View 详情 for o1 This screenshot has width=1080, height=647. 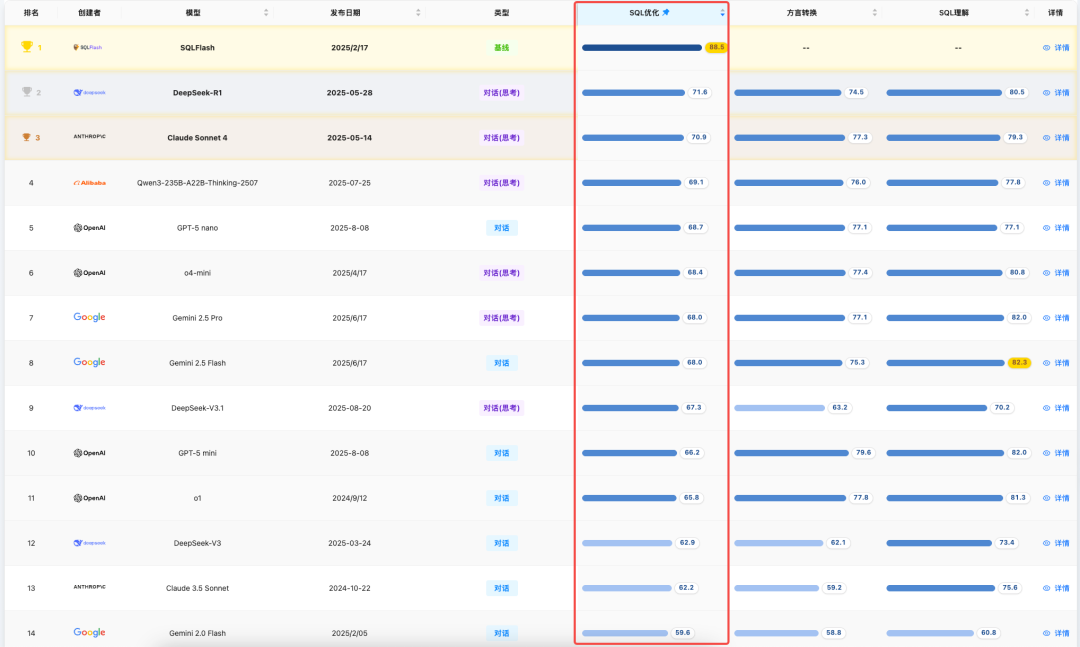1056,497
